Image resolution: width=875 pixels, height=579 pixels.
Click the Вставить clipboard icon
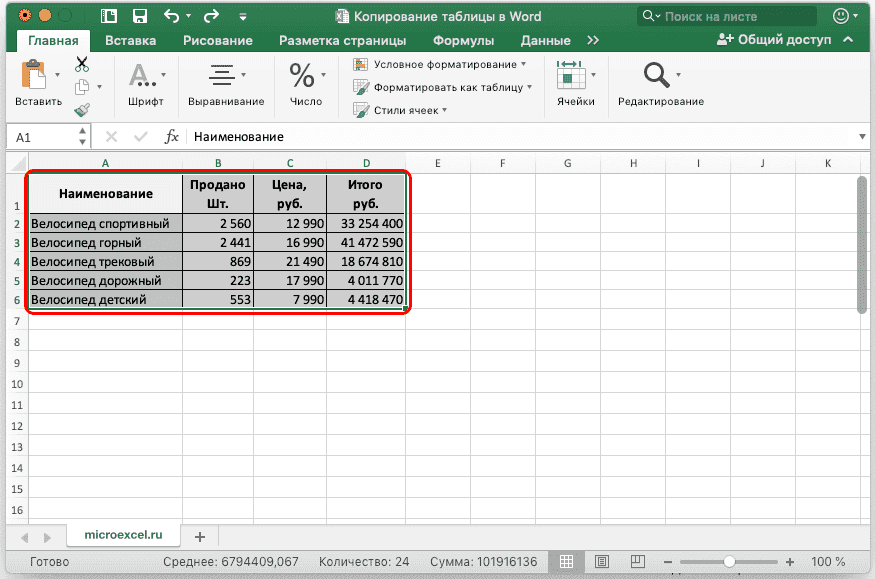(33, 76)
